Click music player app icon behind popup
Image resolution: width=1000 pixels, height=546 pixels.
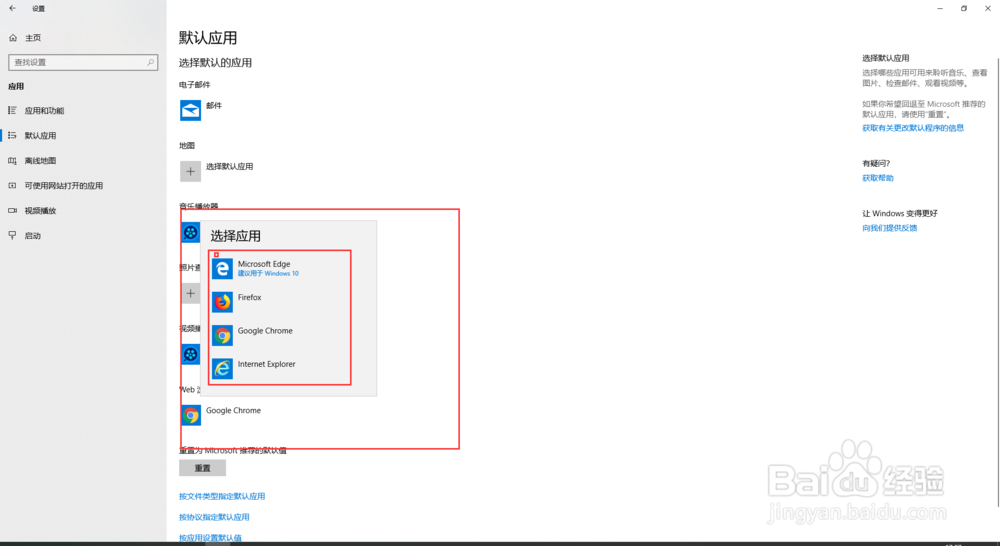189,232
